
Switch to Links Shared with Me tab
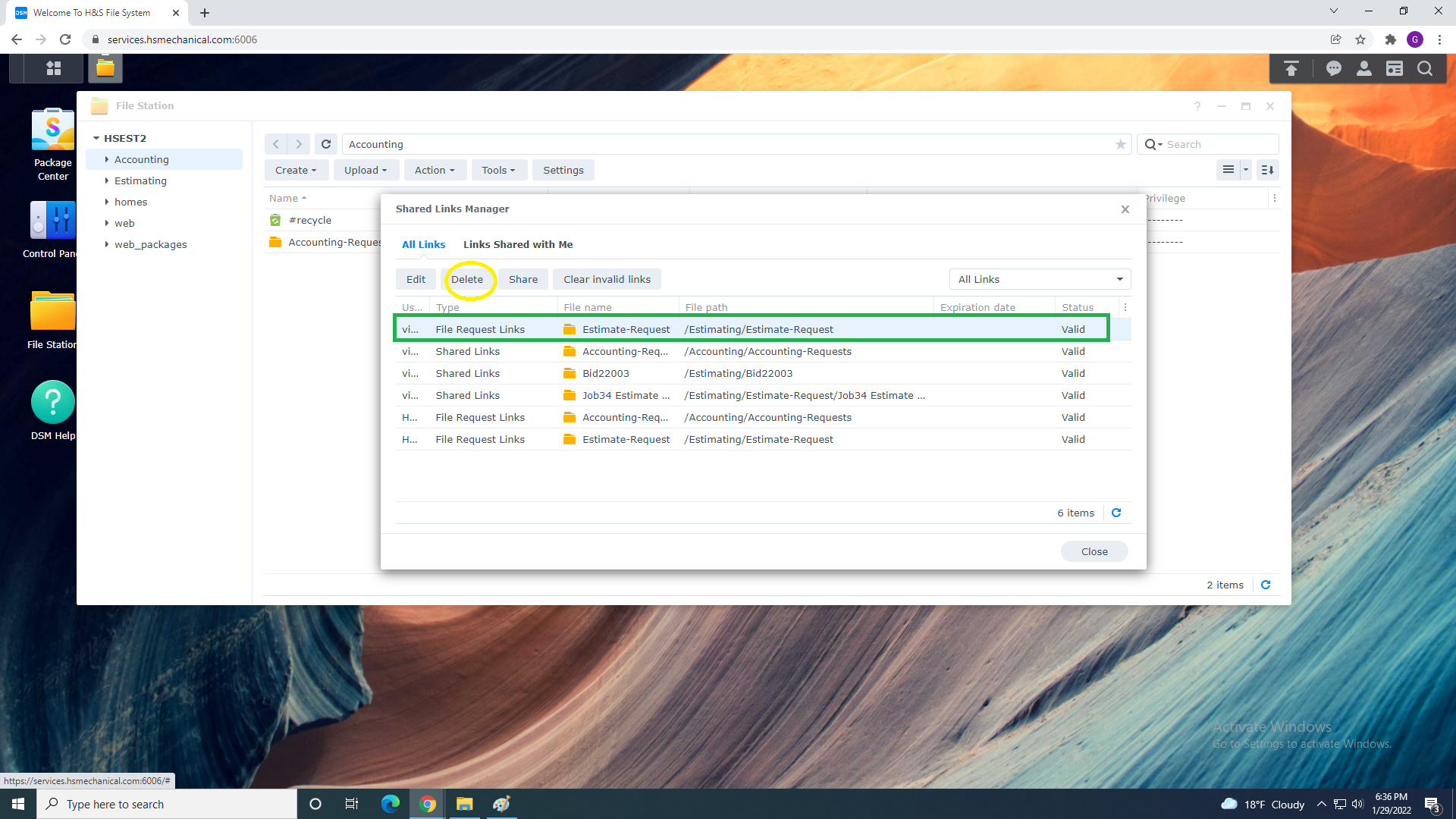pyautogui.click(x=518, y=244)
